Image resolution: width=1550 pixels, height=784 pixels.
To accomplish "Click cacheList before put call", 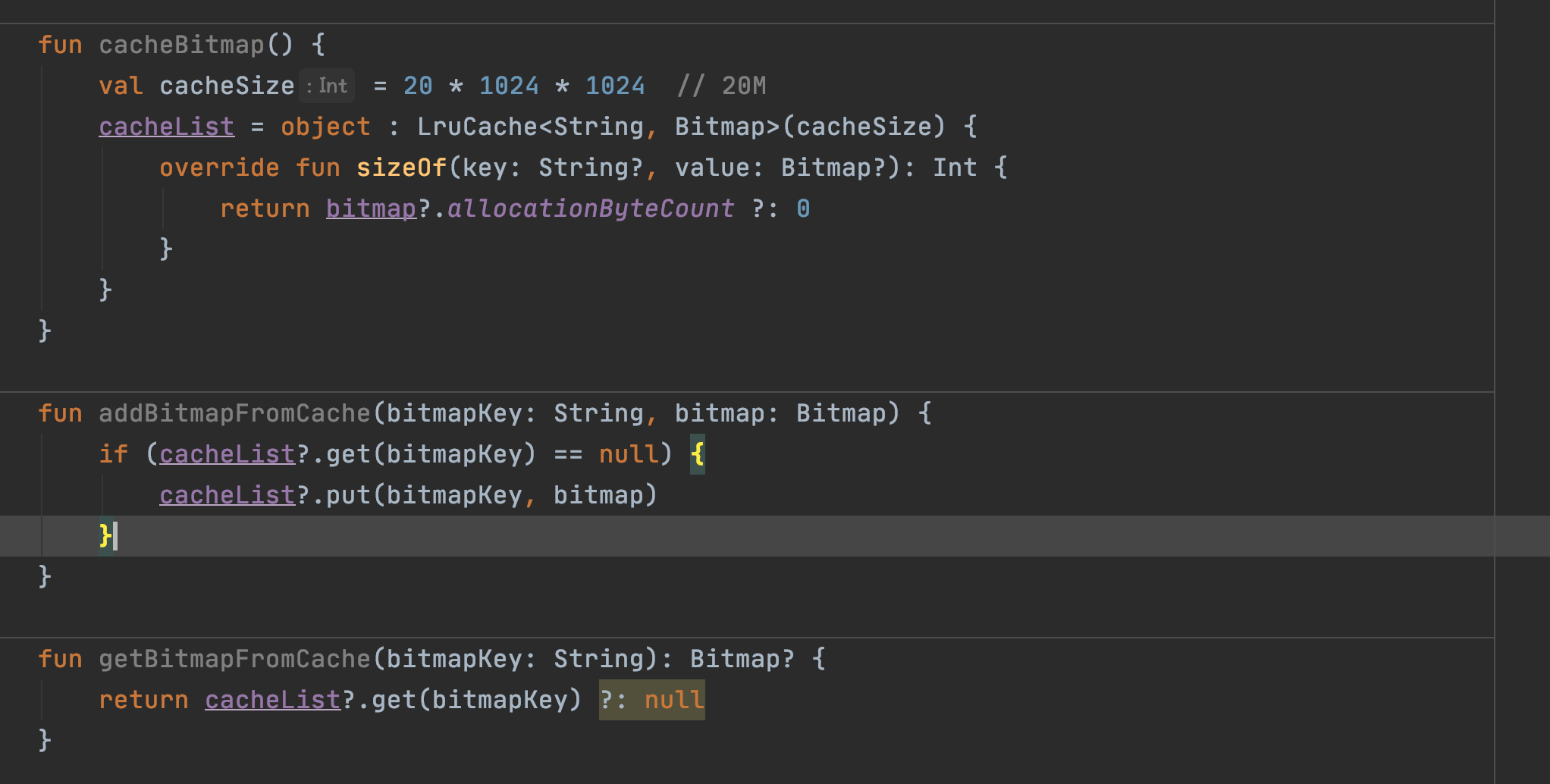I will (227, 495).
